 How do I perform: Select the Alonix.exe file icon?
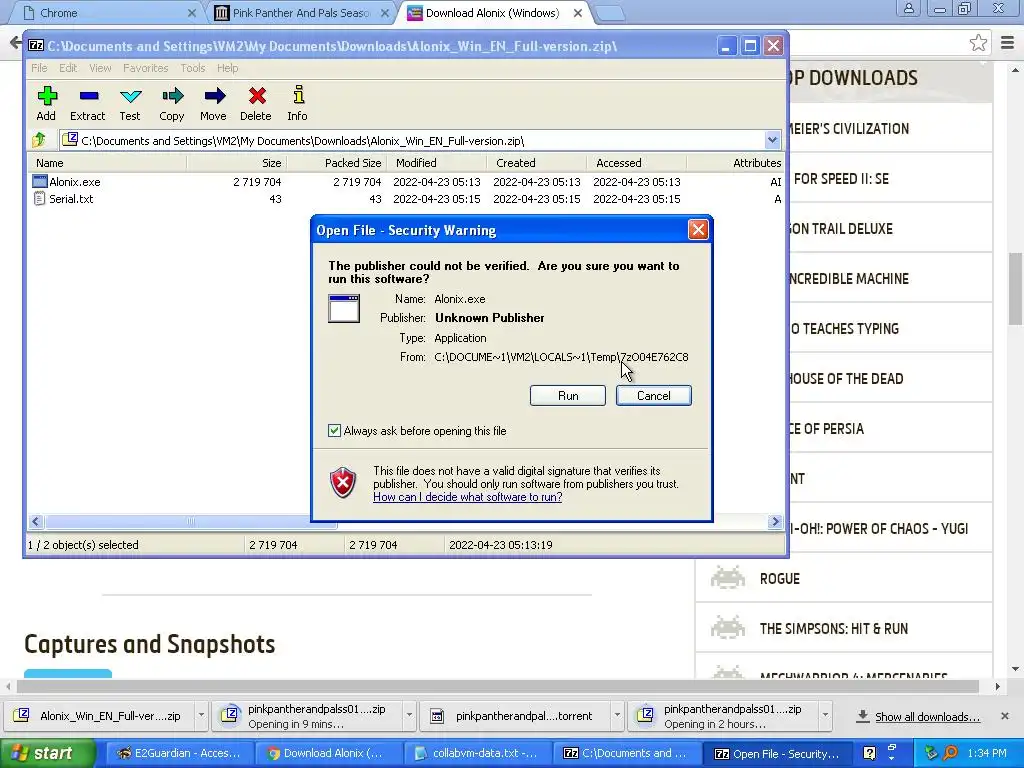coord(40,182)
